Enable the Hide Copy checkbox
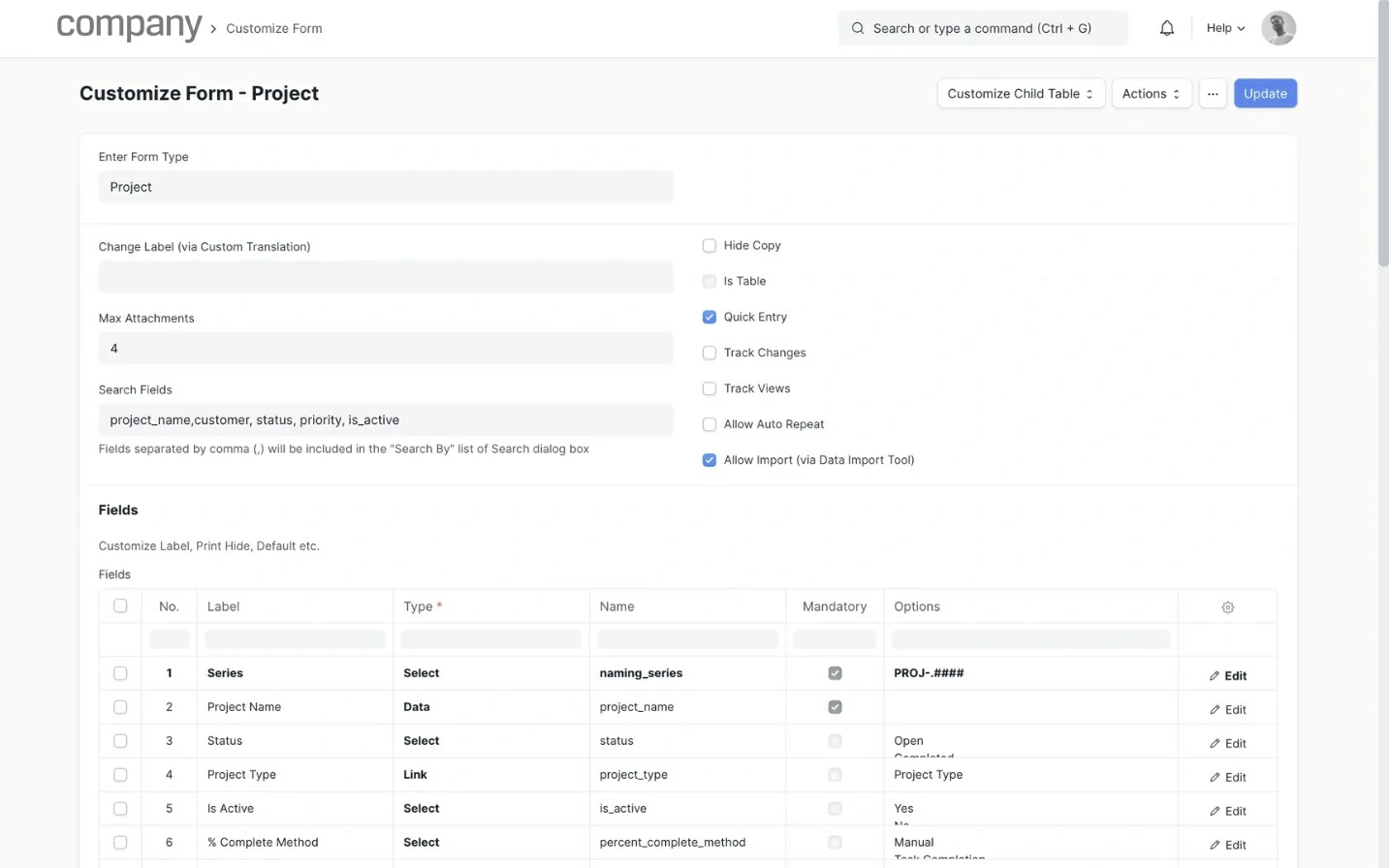 pyautogui.click(x=710, y=246)
